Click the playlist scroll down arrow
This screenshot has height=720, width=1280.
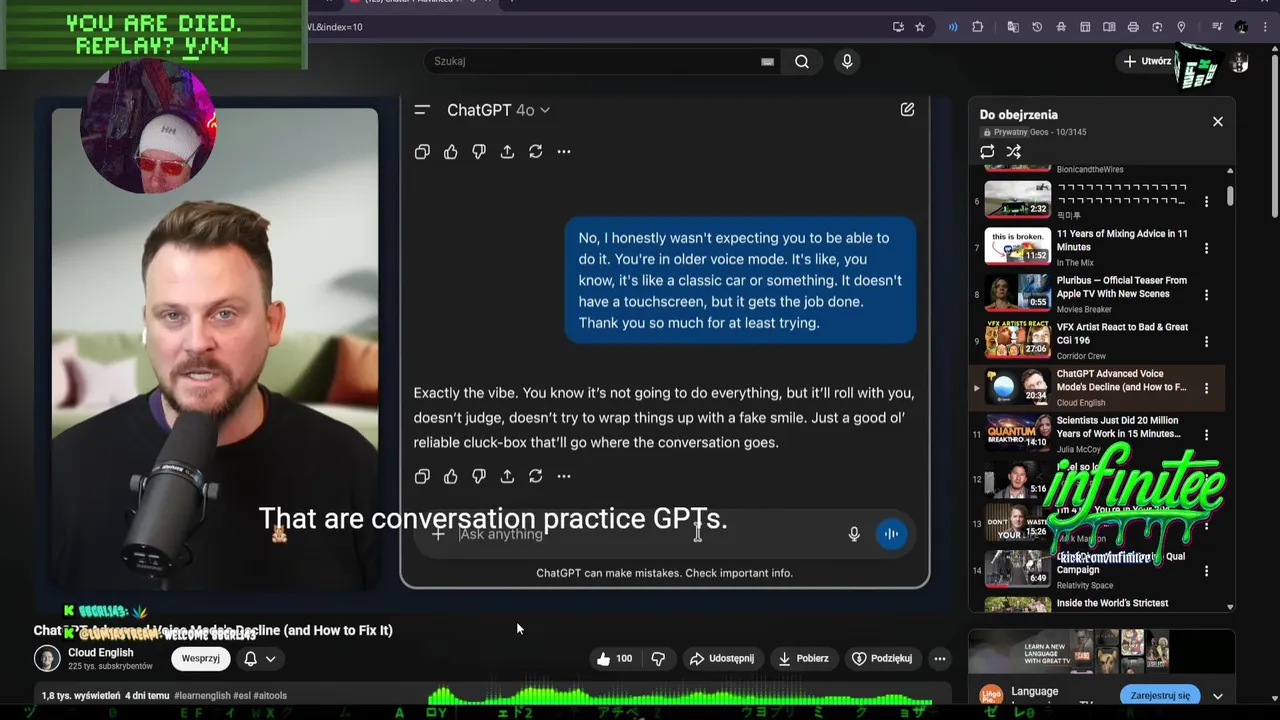(x=1230, y=607)
